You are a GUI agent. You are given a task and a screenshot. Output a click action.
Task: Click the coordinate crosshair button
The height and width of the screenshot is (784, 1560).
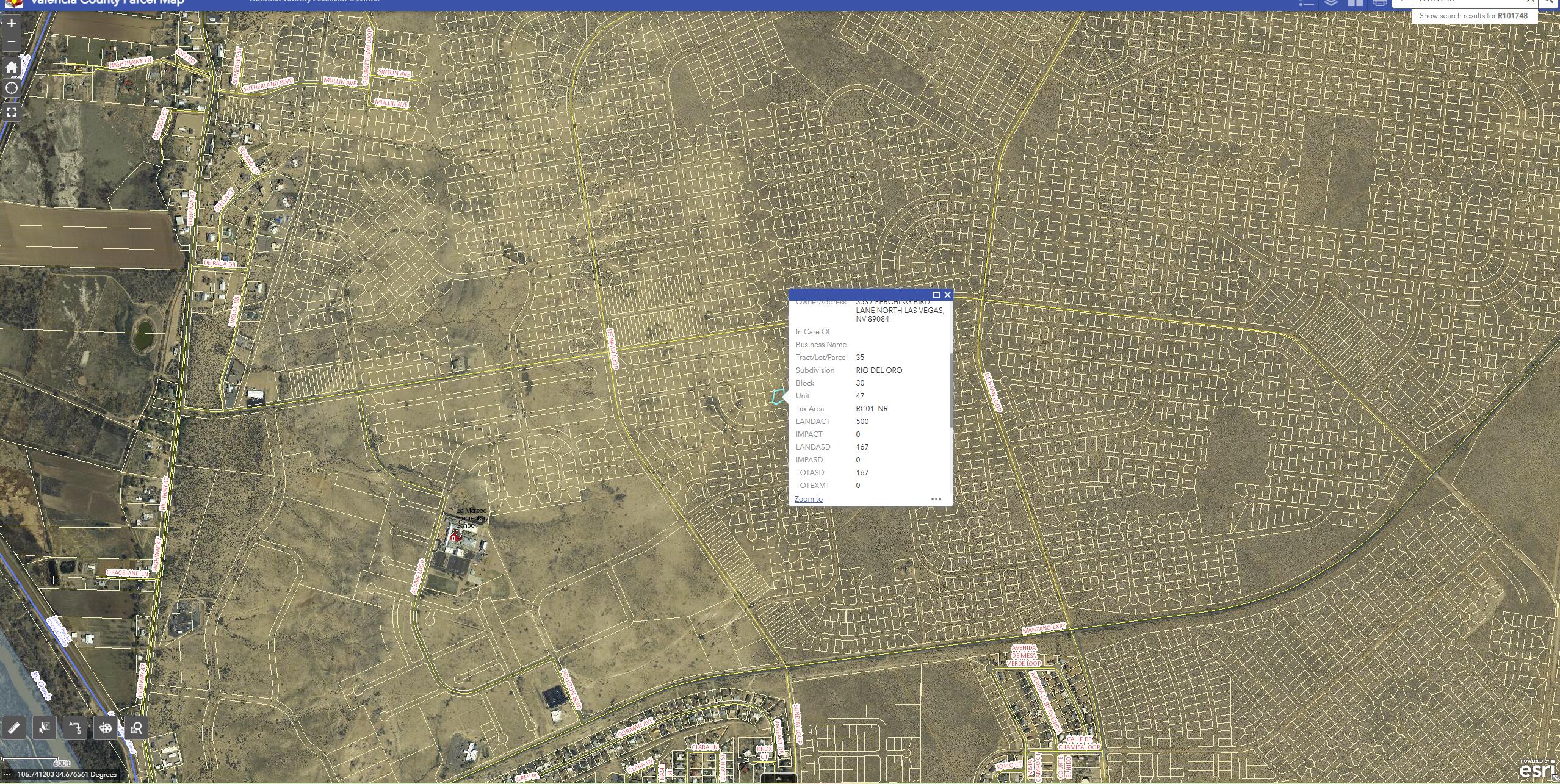[x=7, y=774]
